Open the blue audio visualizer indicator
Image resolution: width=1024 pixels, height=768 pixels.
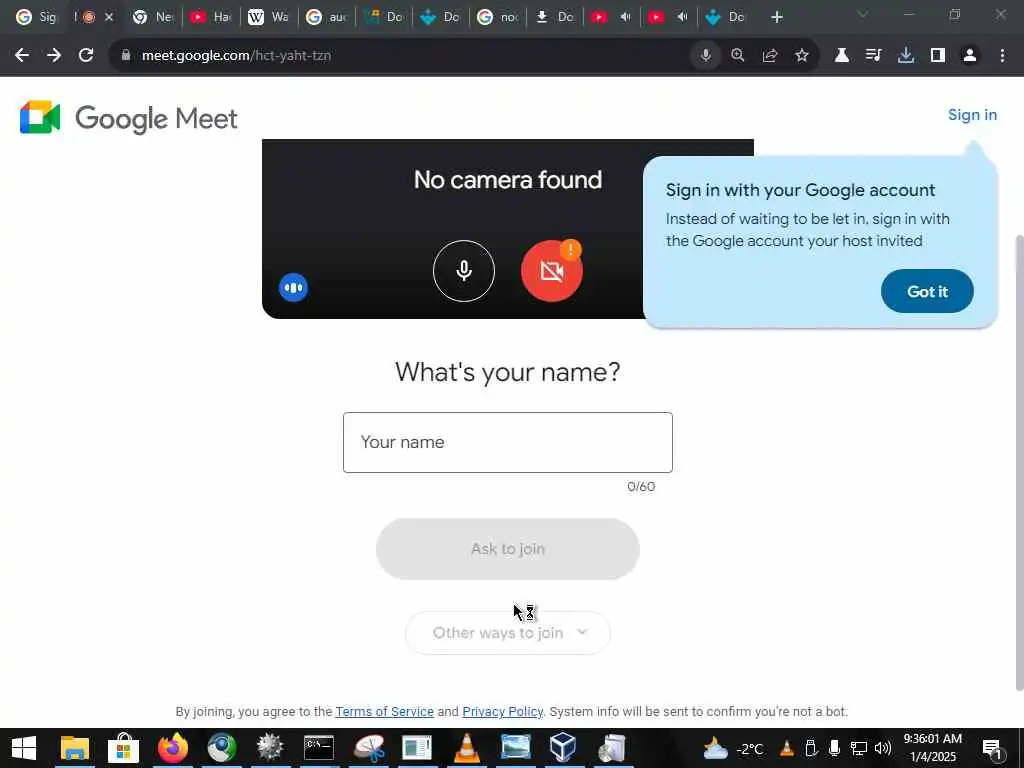[293, 287]
